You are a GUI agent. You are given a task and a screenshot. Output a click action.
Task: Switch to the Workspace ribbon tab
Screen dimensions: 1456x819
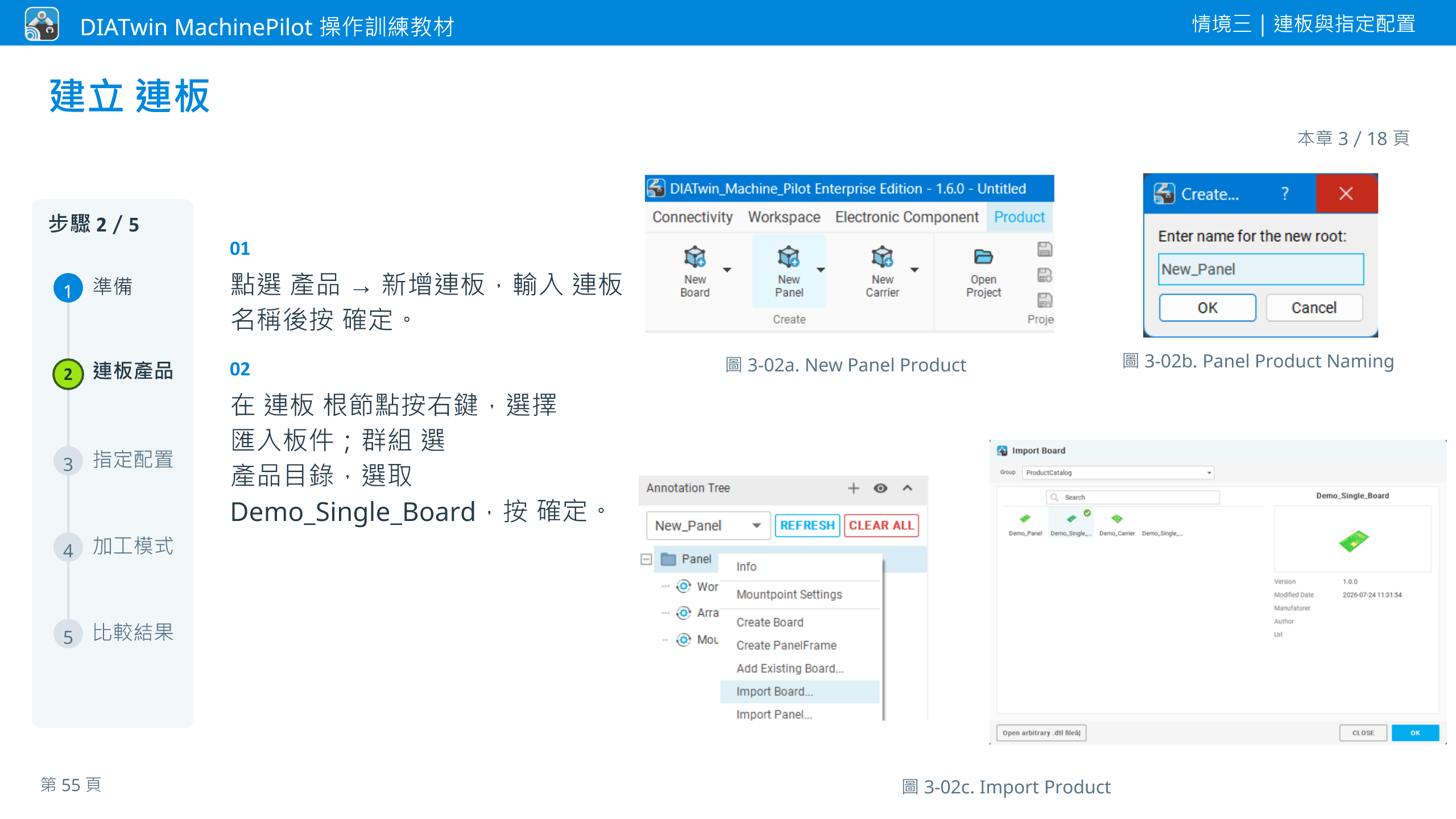click(784, 217)
